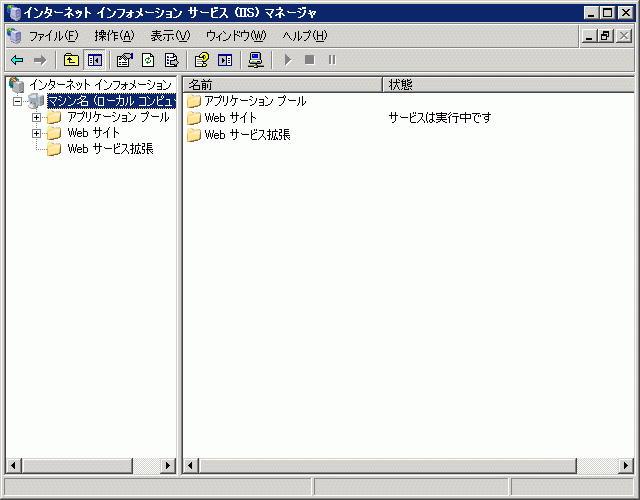Click folder icon beside list Web サイト

coord(194,118)
